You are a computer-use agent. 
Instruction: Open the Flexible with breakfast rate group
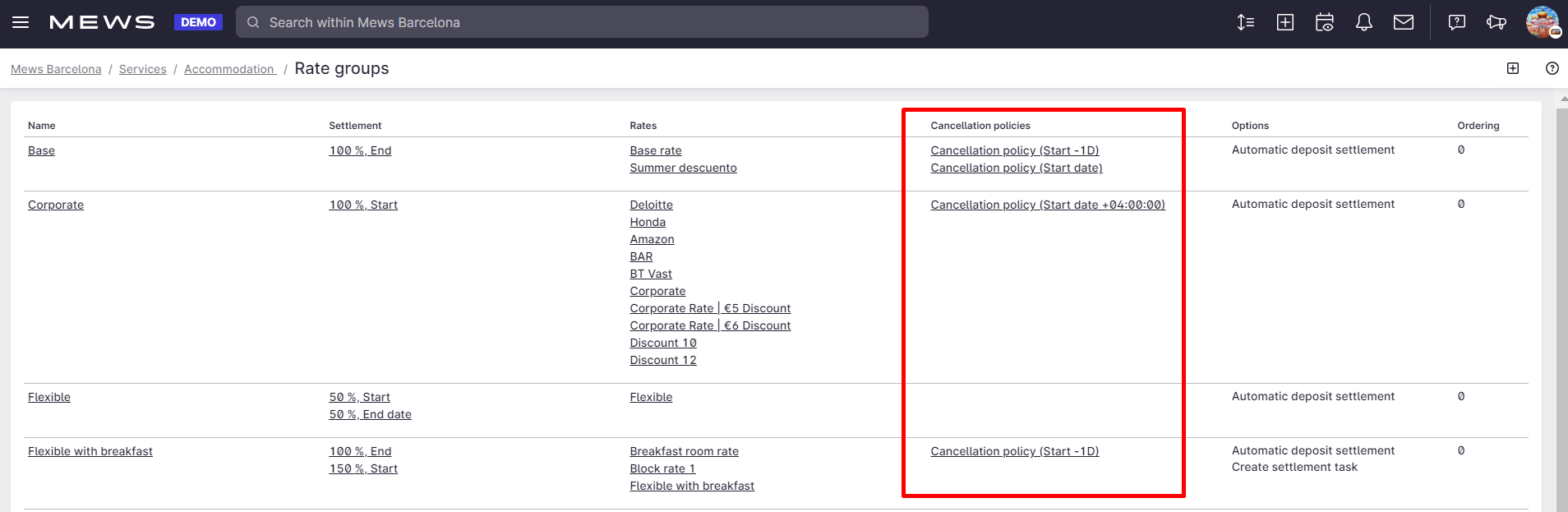[90, 451]
